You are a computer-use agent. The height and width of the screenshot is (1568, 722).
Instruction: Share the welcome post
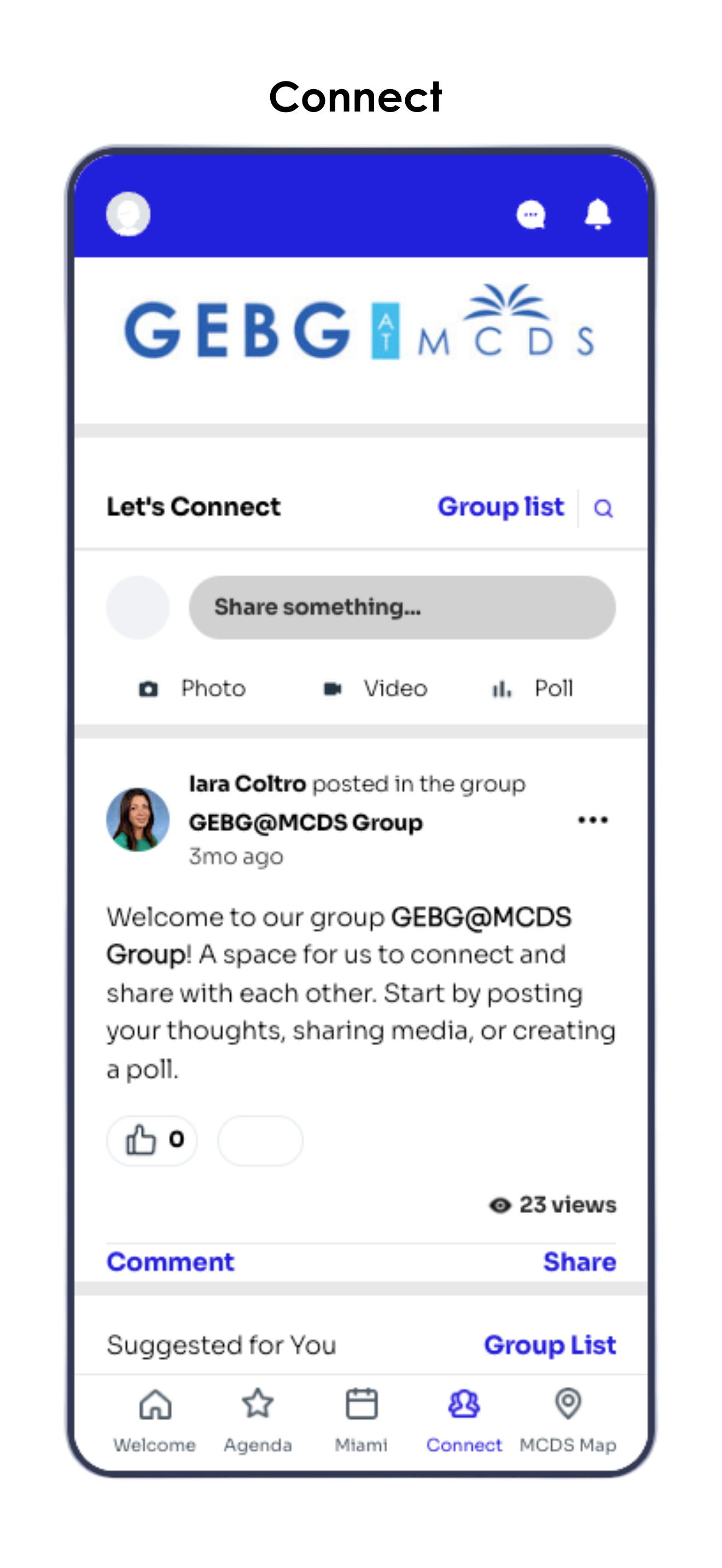[x=580, y=1262]
